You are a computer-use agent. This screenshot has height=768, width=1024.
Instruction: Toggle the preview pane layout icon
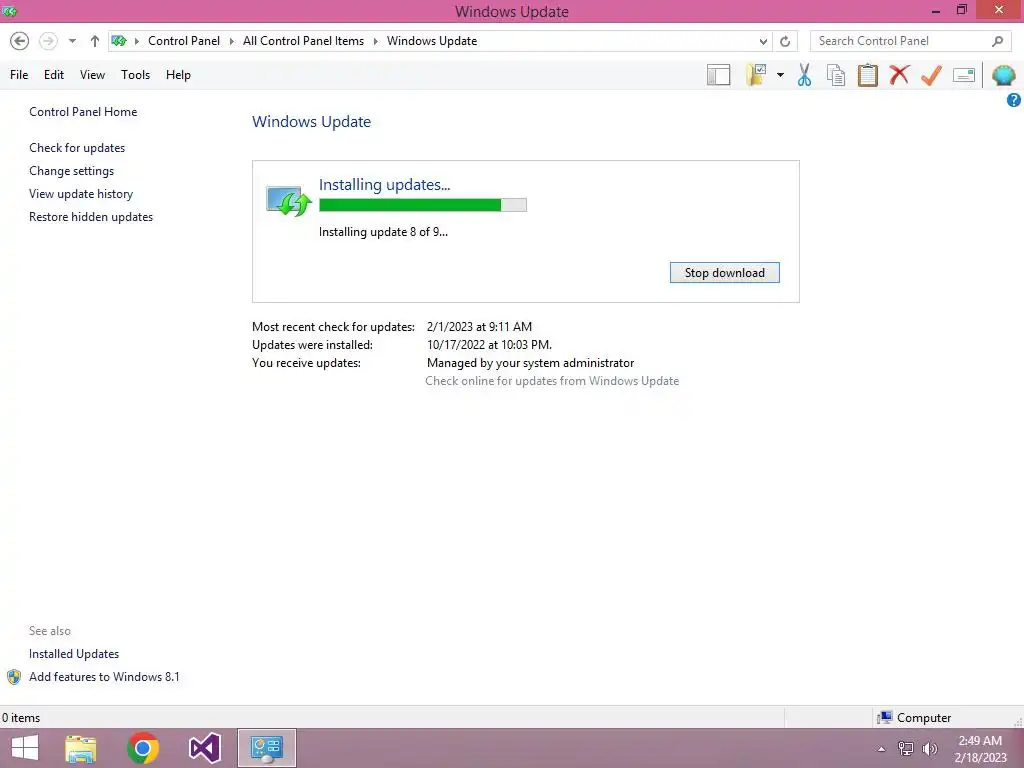pos(718,75)
